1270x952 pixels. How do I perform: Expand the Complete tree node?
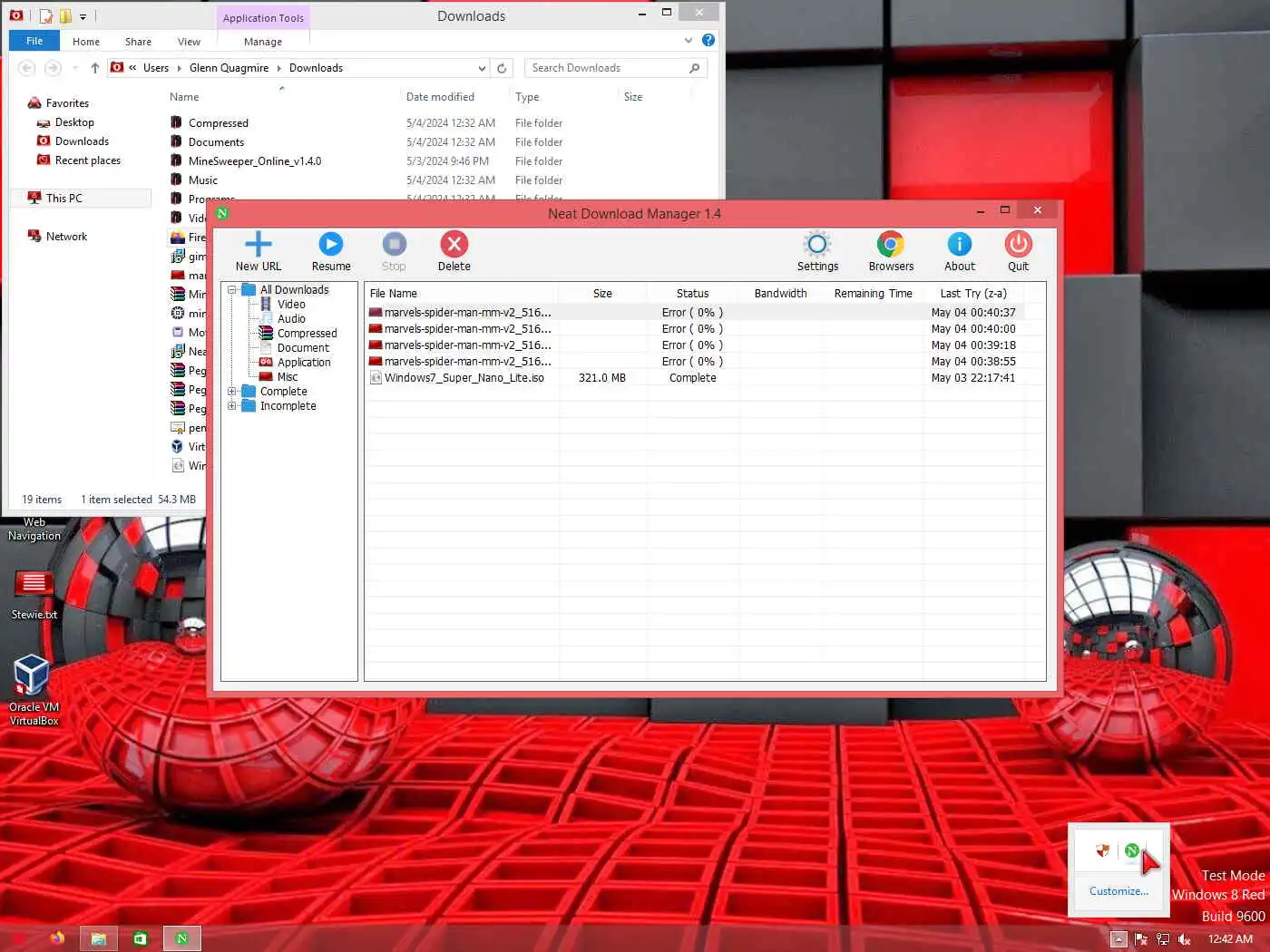pos(232,392)
